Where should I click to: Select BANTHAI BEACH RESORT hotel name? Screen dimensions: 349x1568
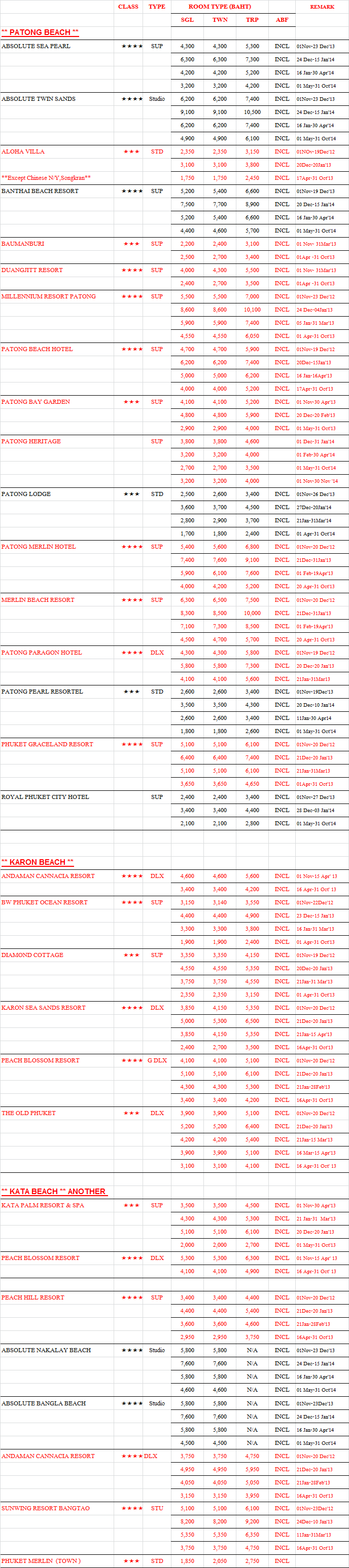point(40,191)
